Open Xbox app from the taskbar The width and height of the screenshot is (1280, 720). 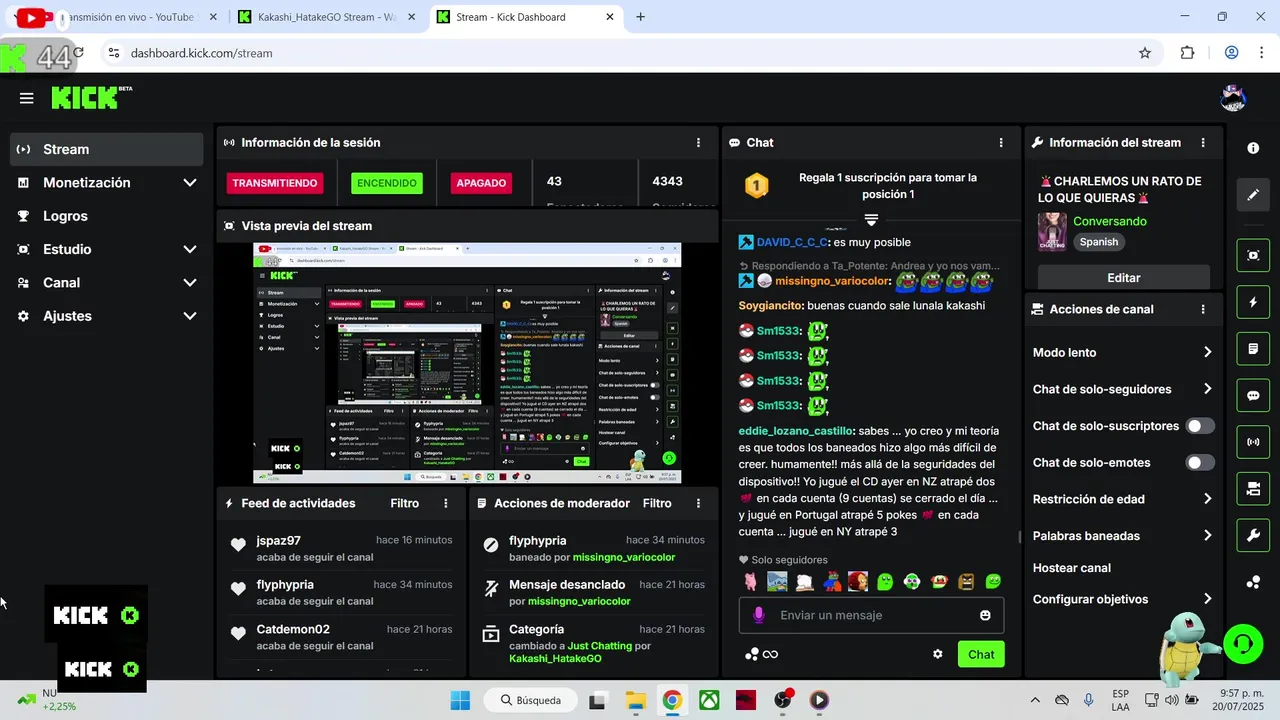coord(709,700)
